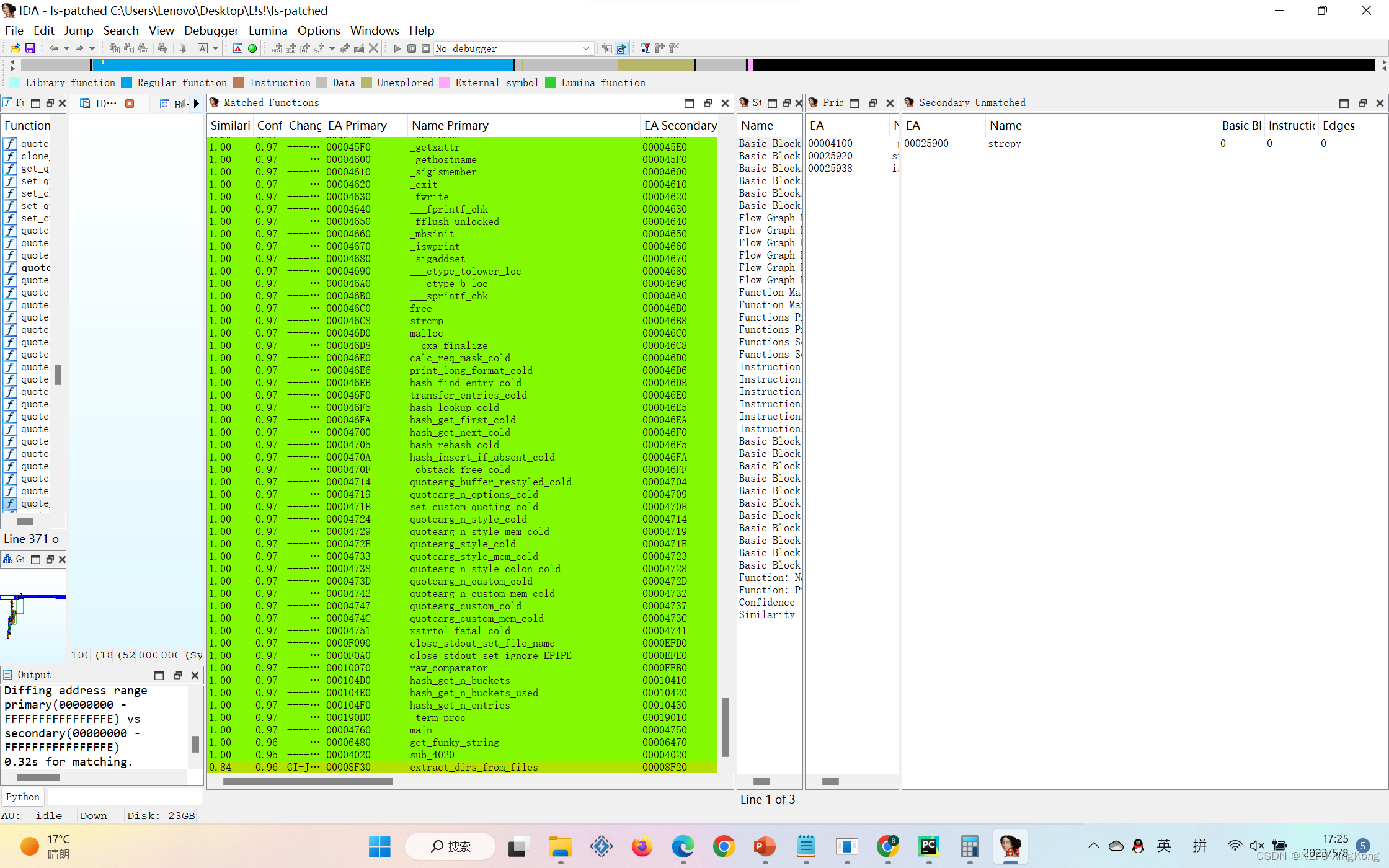Click the Jump back arrow icon
Viewport: 1389px width, 868px height.
53,48
